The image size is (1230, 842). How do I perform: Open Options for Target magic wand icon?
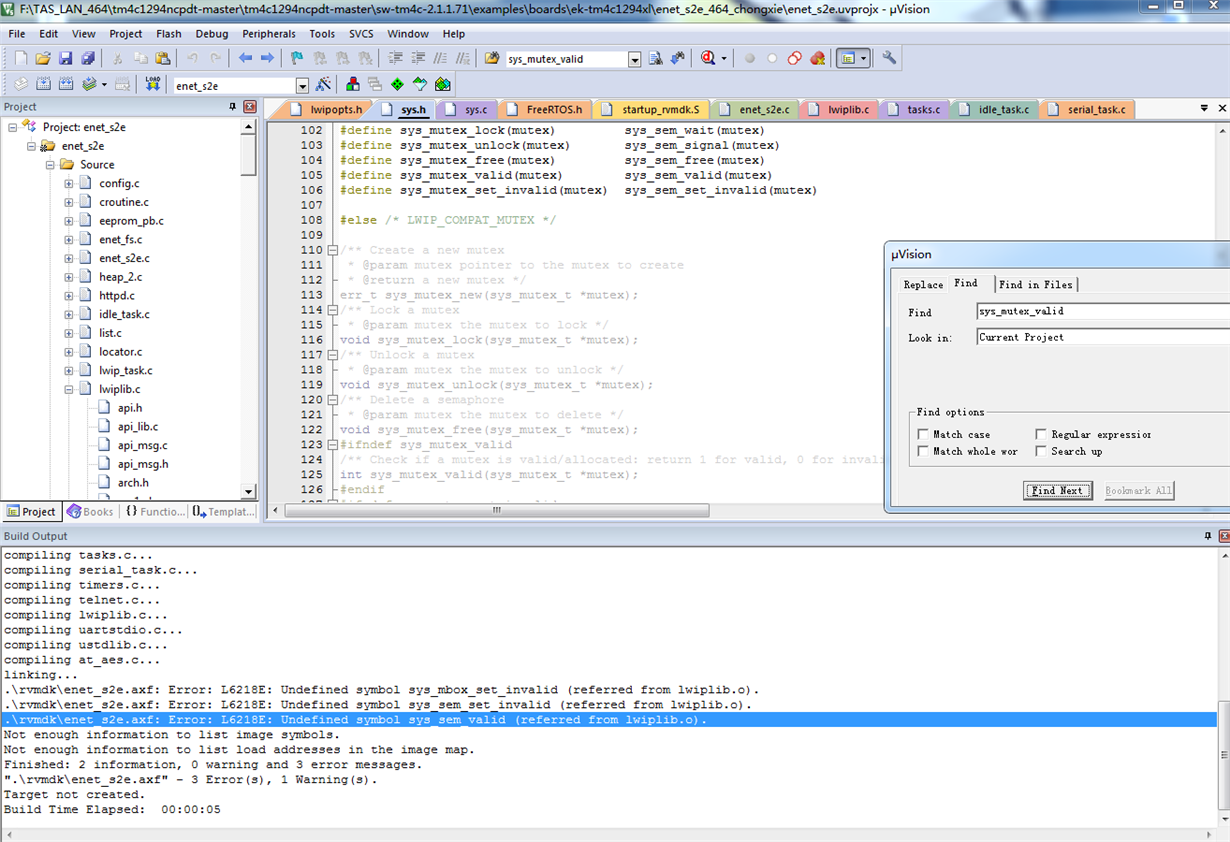pyautogui.click(x=323, y=85)
